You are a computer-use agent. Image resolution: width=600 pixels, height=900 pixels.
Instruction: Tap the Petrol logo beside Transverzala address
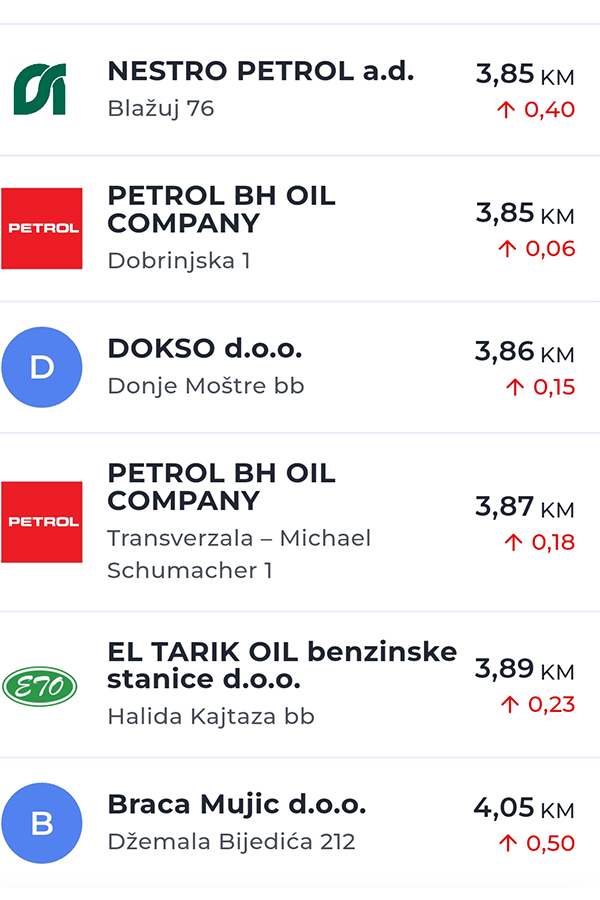click(41, 522)
